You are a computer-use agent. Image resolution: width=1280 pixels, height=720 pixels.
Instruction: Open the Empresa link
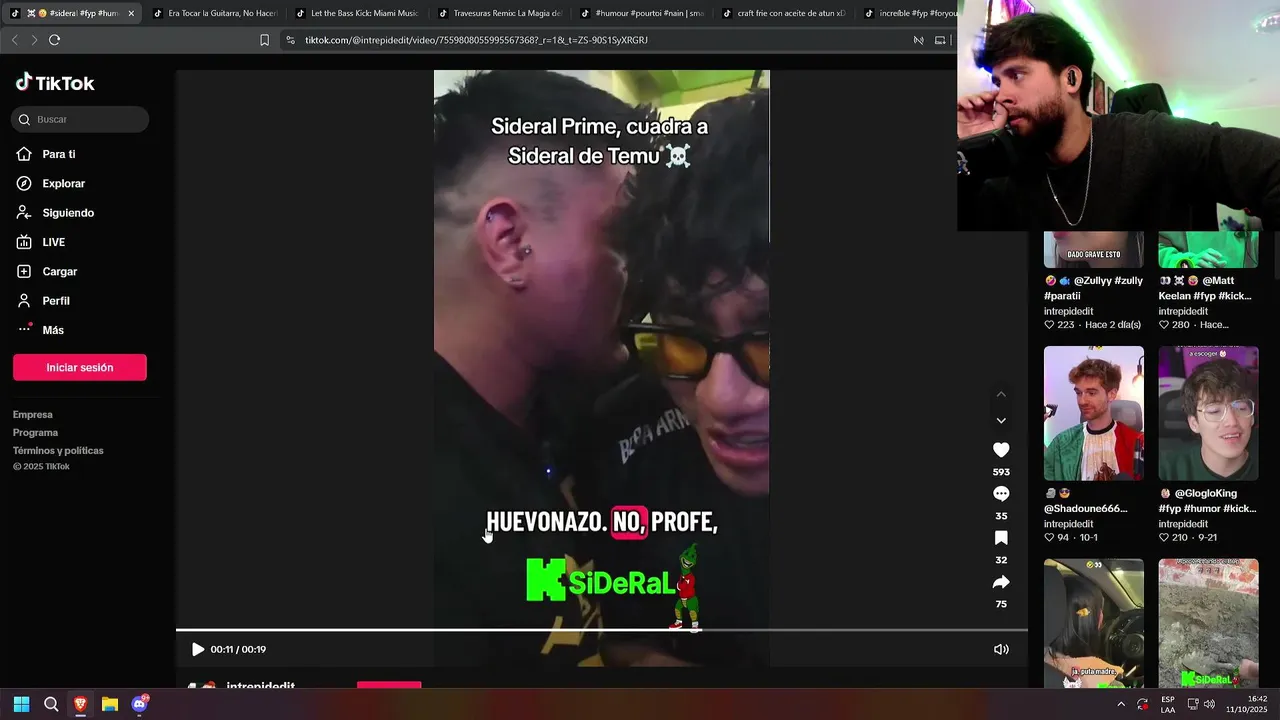(33, 415)
